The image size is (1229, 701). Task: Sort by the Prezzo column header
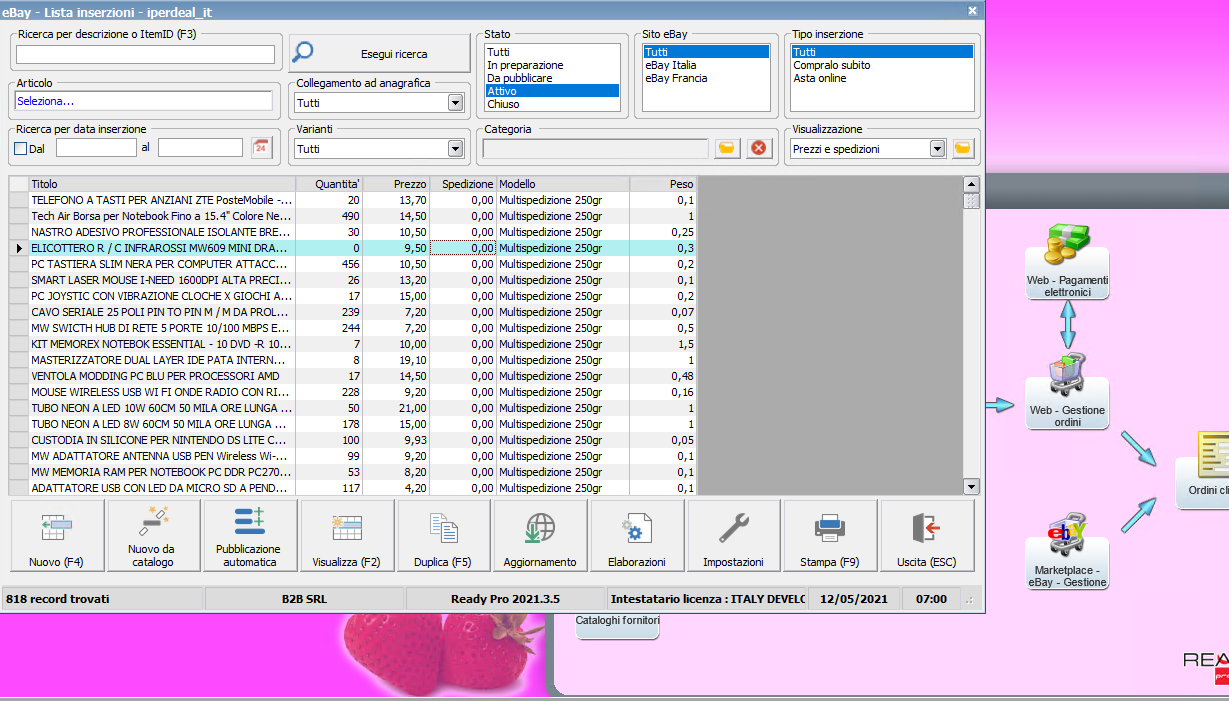tap(397, 184)
